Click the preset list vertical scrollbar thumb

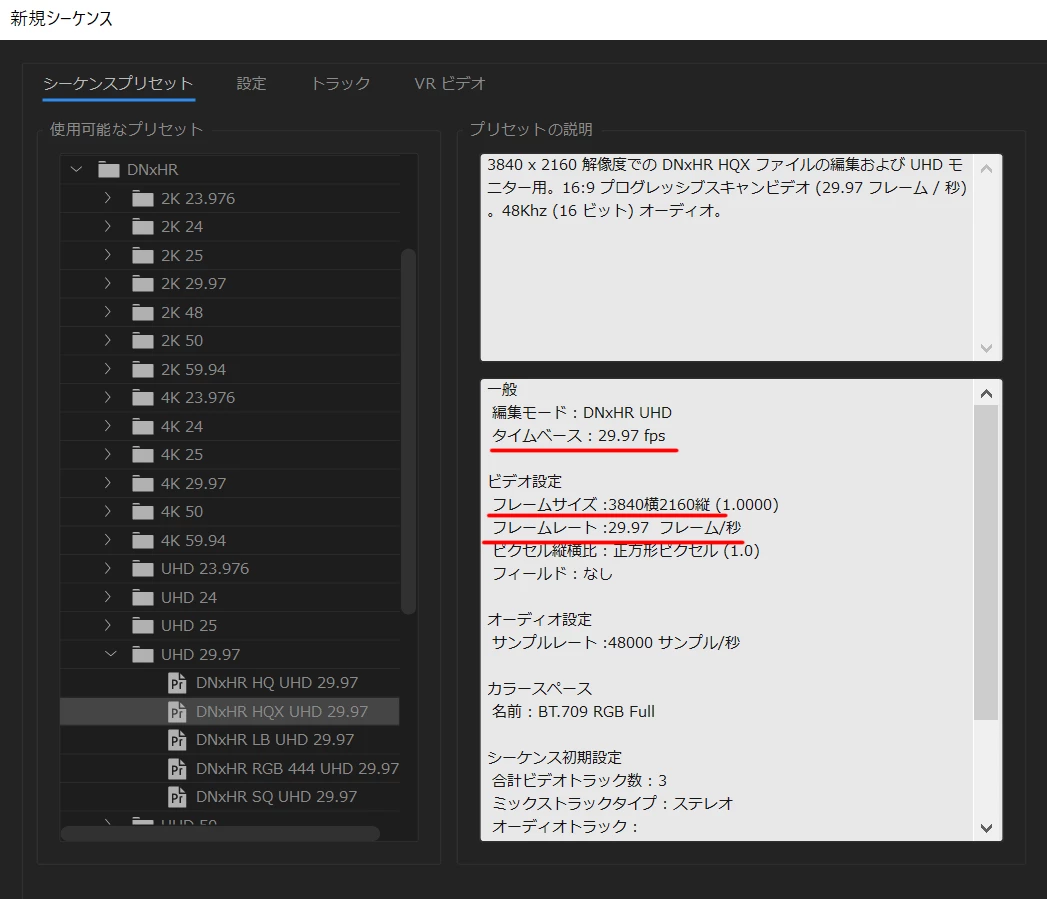click(409, 431)
